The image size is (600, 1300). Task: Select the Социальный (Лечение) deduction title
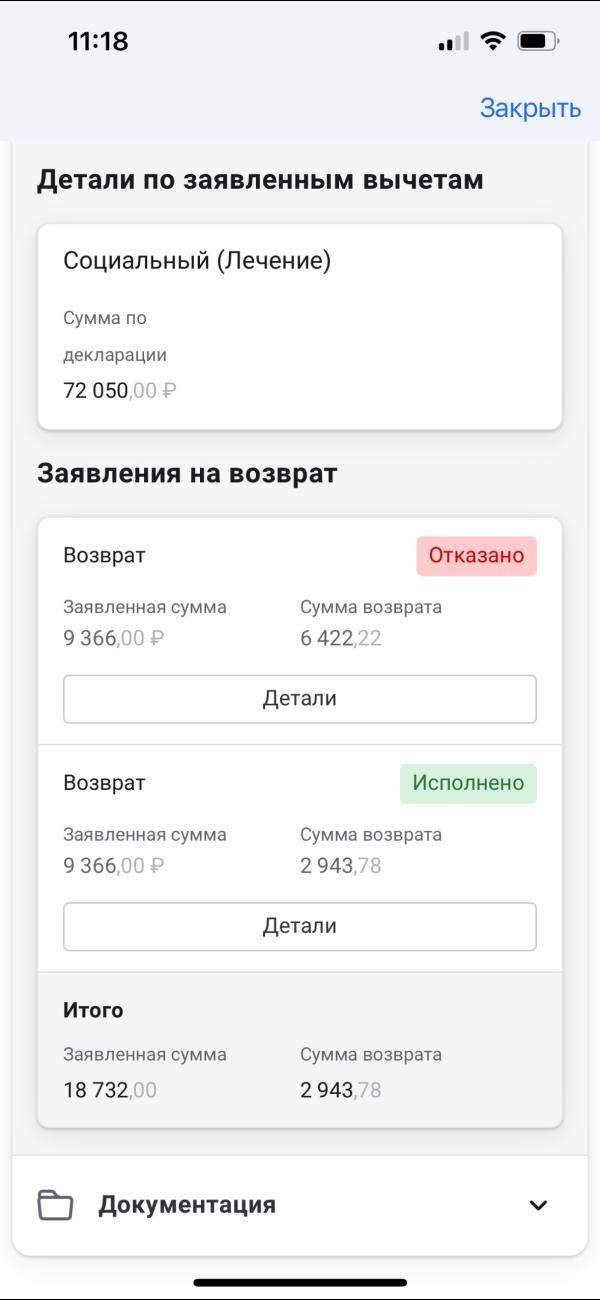(x=197, y=261)
